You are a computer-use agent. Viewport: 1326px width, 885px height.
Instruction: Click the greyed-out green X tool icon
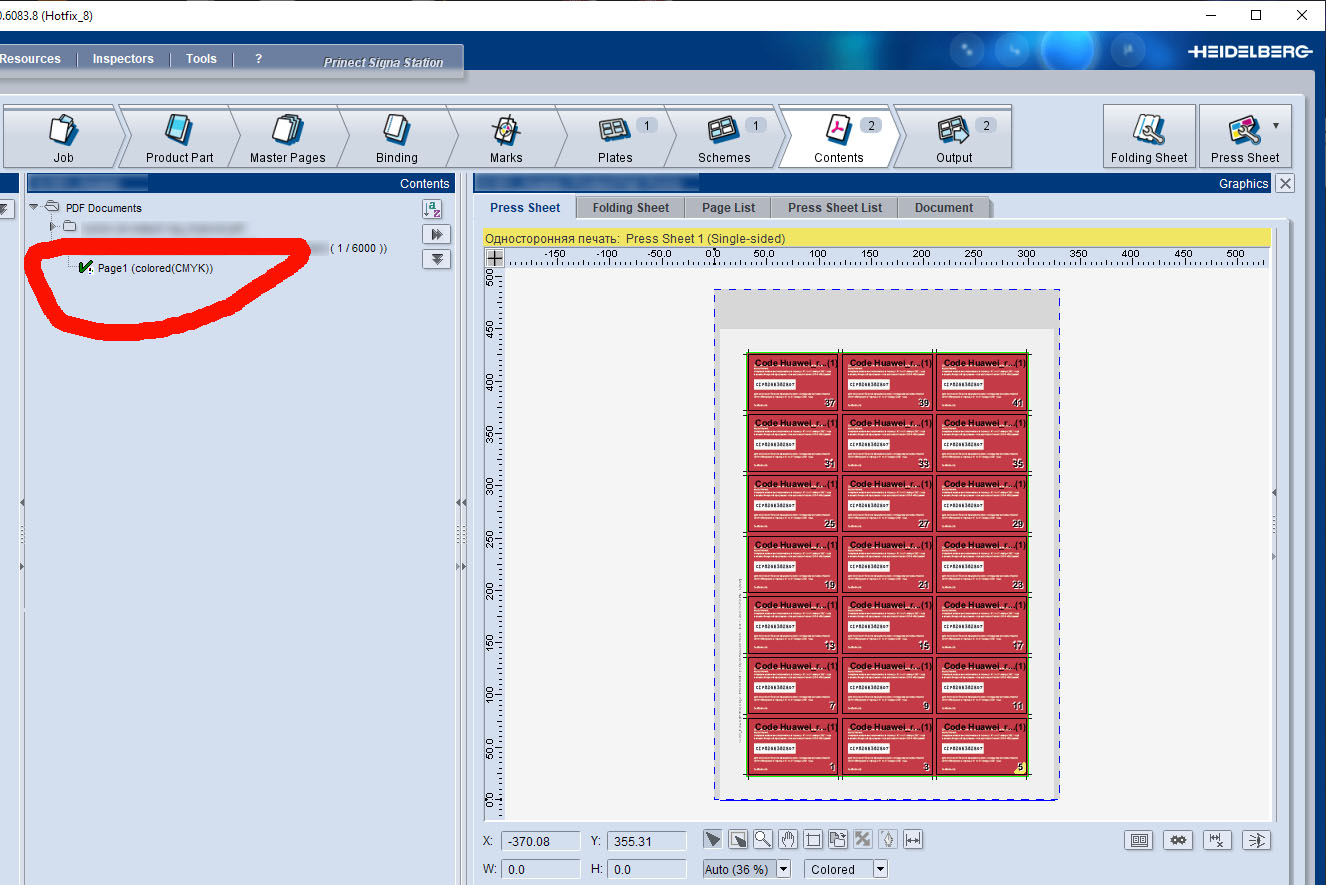[863, 840]
